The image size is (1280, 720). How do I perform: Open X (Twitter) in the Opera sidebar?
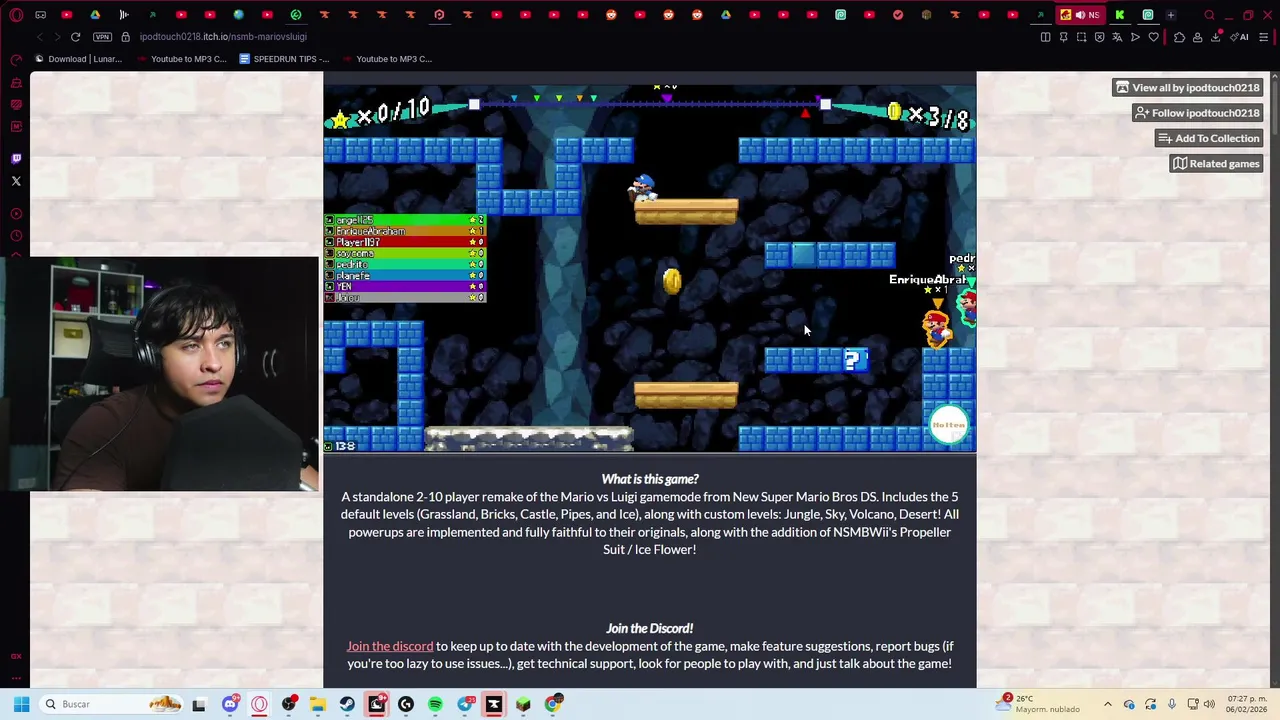pyautogui.click(x=16, y=181)
